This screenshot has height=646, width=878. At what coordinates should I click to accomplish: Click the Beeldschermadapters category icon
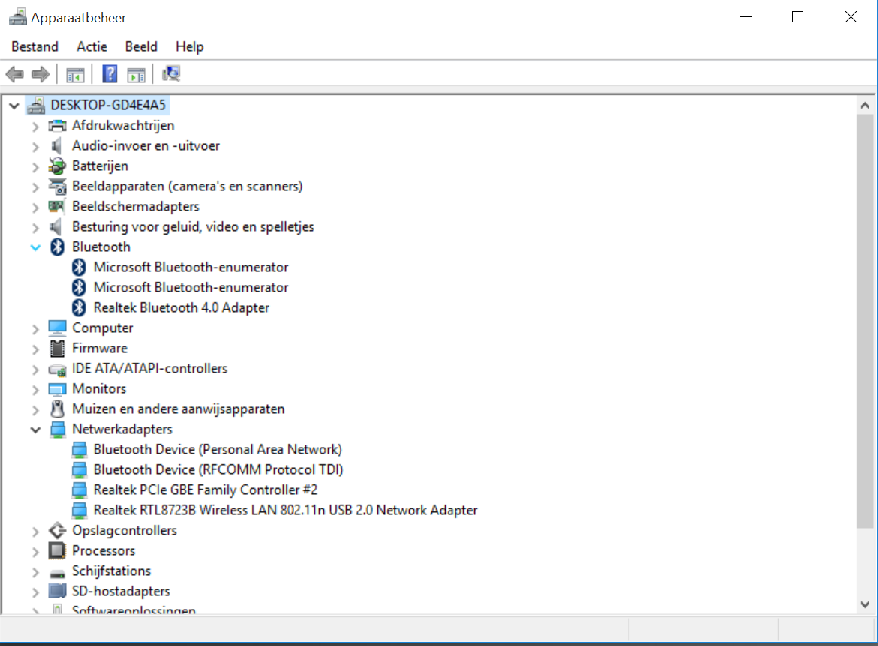pyautogui.click(x=57, y=207)
